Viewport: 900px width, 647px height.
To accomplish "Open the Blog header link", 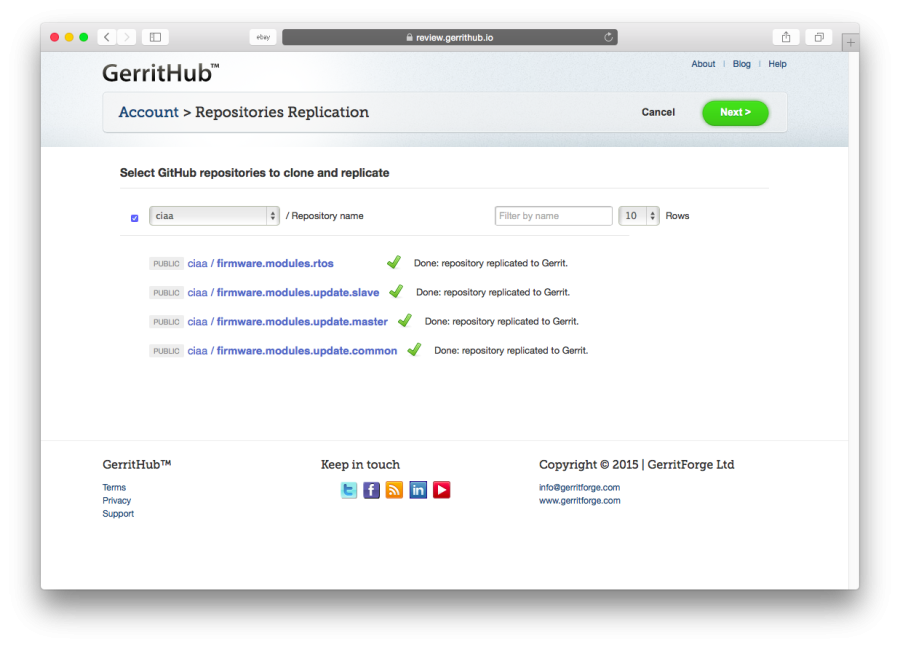I will coord(742,64).
